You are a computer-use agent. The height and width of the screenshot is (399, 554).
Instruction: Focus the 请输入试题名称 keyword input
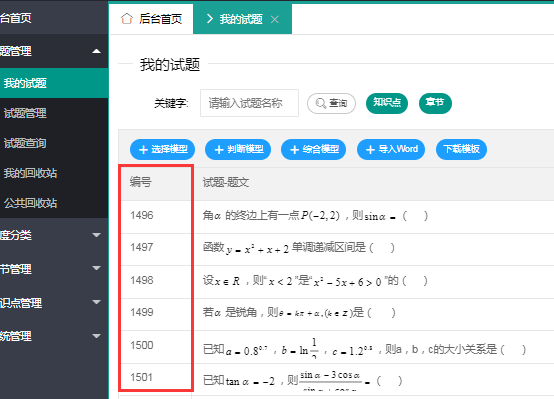pos(249,103)
